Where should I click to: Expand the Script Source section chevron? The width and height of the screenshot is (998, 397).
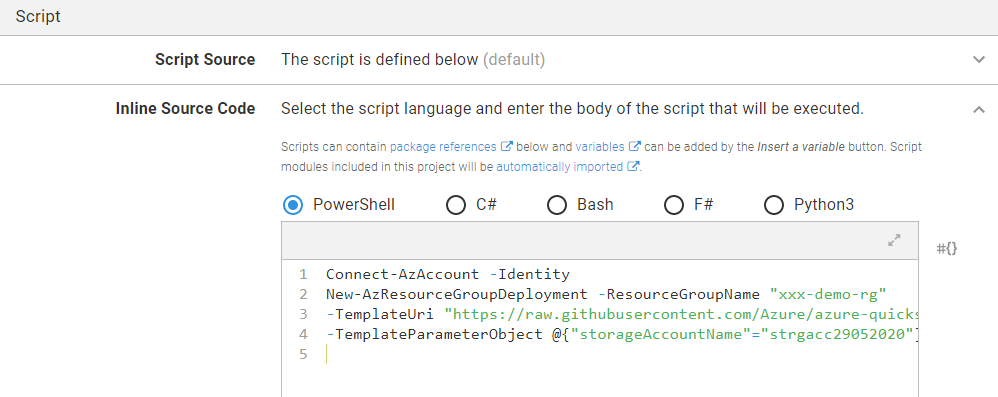979,60
